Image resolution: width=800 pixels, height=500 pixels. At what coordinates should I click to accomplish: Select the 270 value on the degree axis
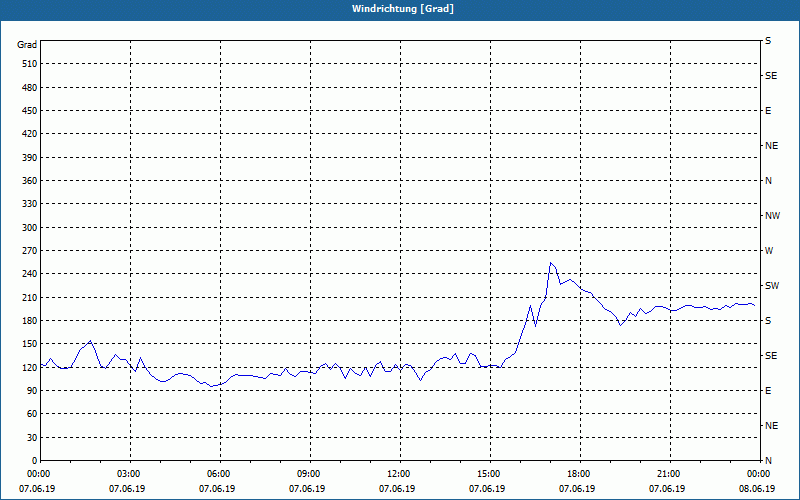30,251
